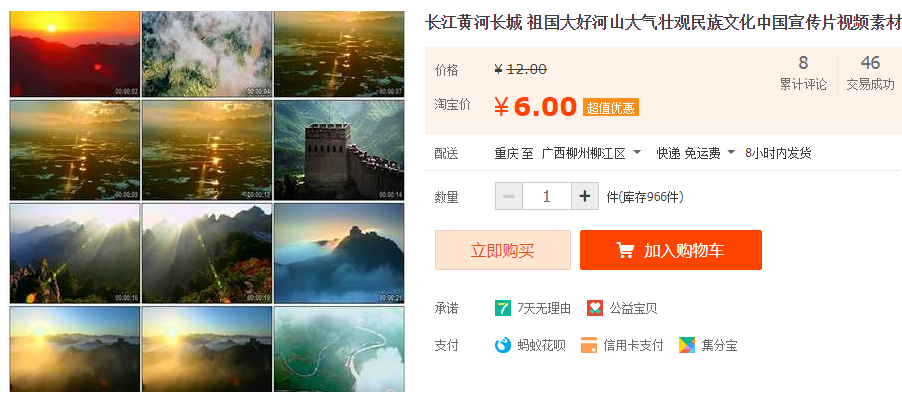Open the 快递 免运费 shipping dropdown

[731, 153]
